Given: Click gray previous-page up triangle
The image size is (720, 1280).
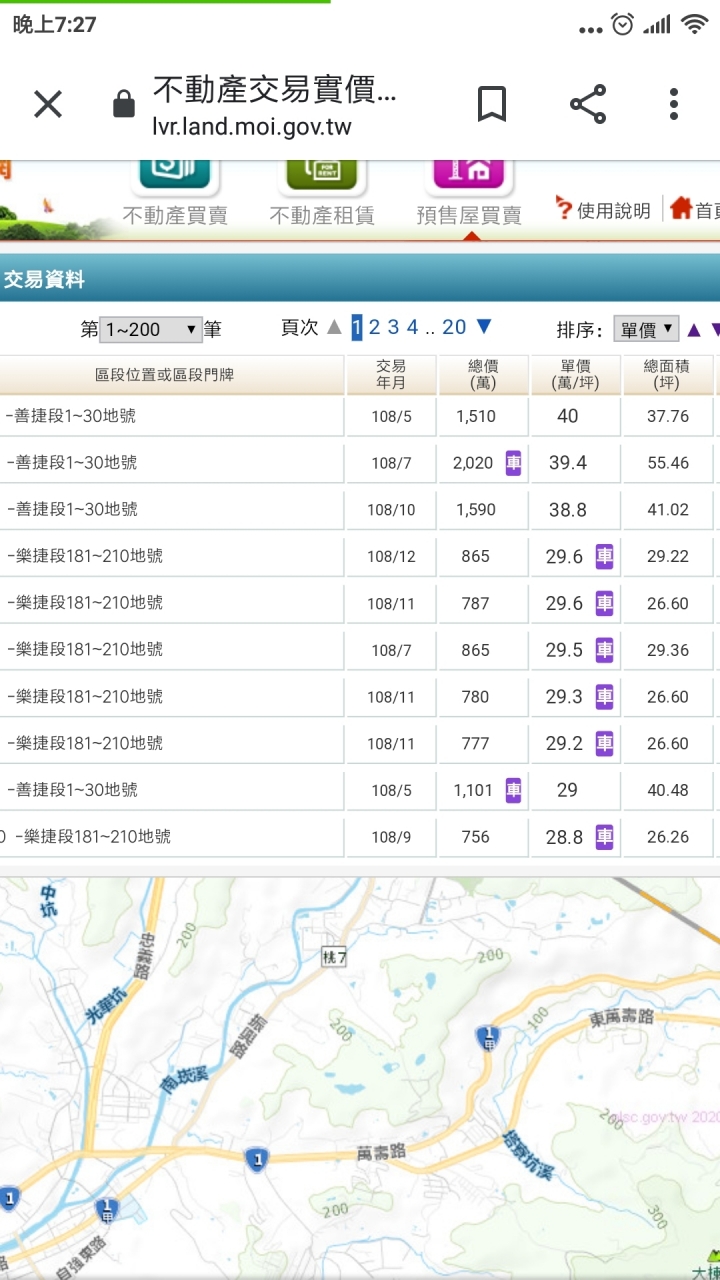Looking at the screenshot, I should (334, 327).
